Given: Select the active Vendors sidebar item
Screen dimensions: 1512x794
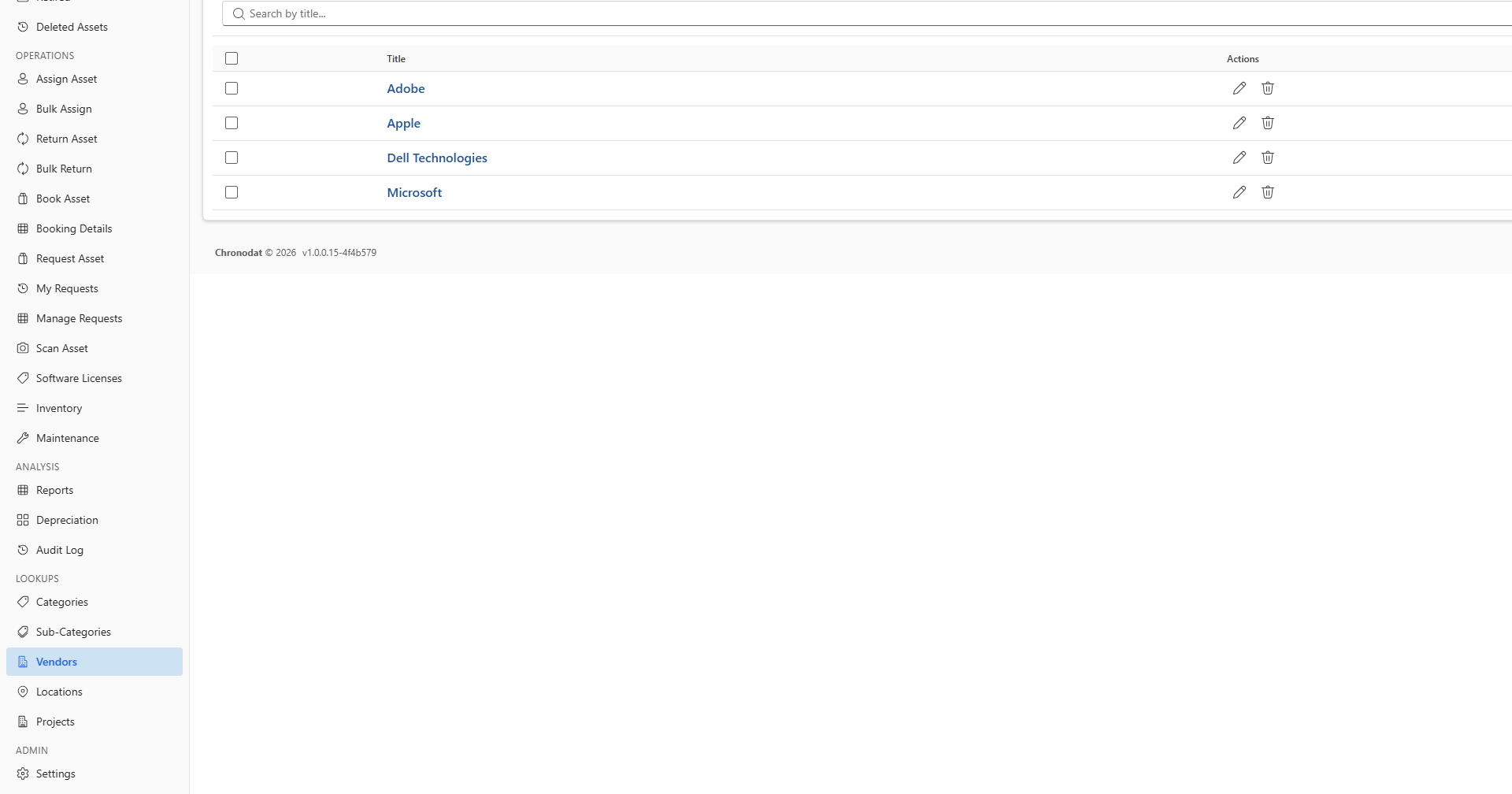Looking at the screenshot, I should tap(94, 662).
